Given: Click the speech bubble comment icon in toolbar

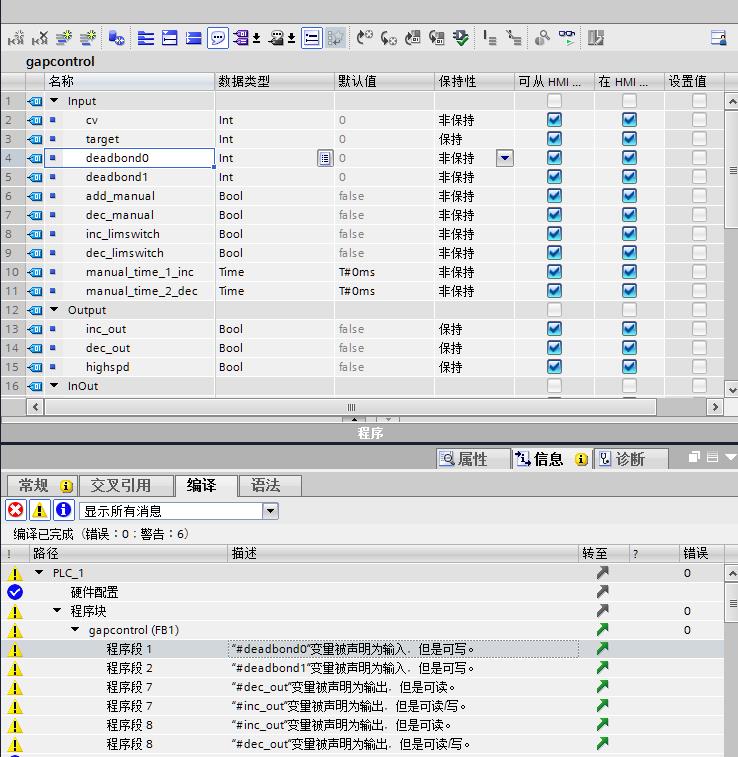Looking at the screenshot, I should (217, 38).
